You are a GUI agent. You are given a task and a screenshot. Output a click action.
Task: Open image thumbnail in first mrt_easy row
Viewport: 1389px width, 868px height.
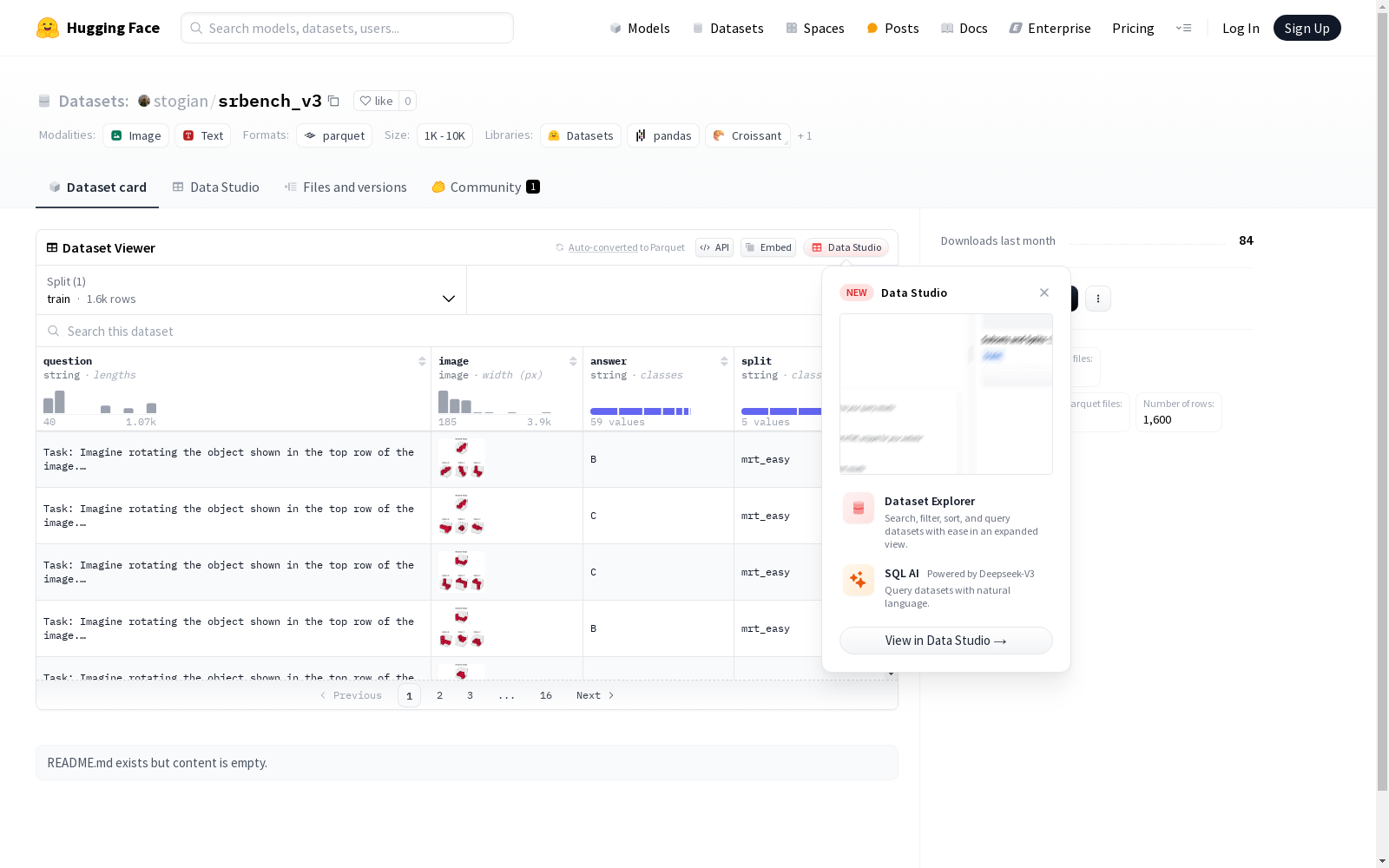[x=462, y=459]
